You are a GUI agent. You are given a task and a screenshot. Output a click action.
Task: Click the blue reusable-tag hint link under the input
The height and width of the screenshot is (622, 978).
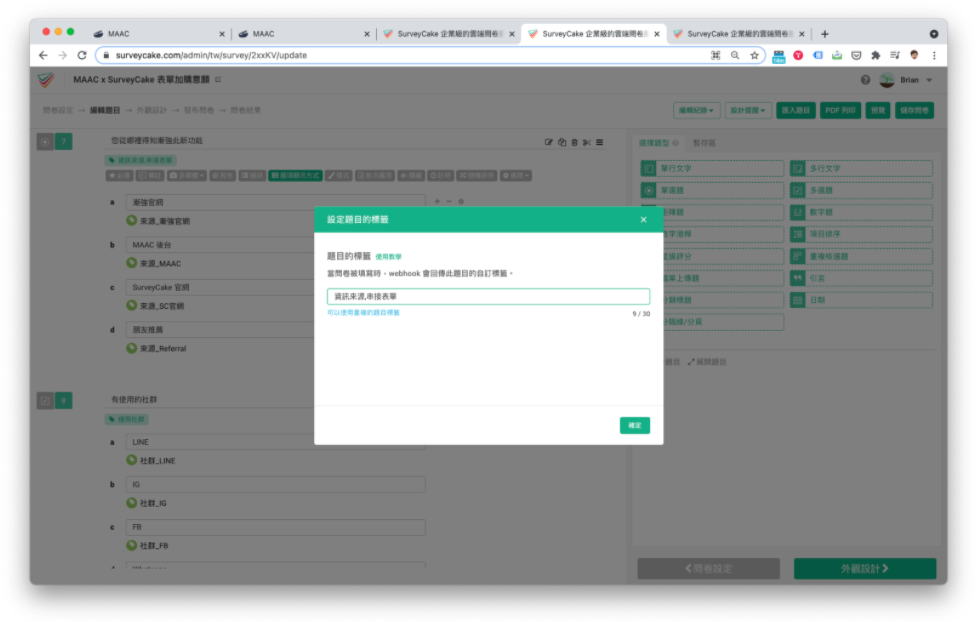pos(363,313)
